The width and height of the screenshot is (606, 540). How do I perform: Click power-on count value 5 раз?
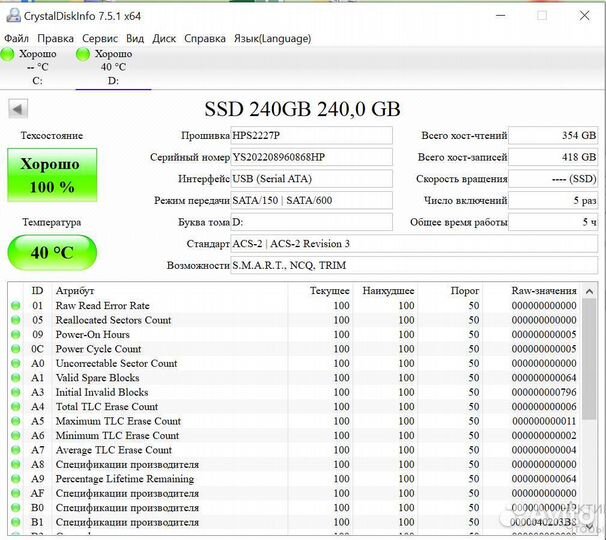[x=553, y=200]
